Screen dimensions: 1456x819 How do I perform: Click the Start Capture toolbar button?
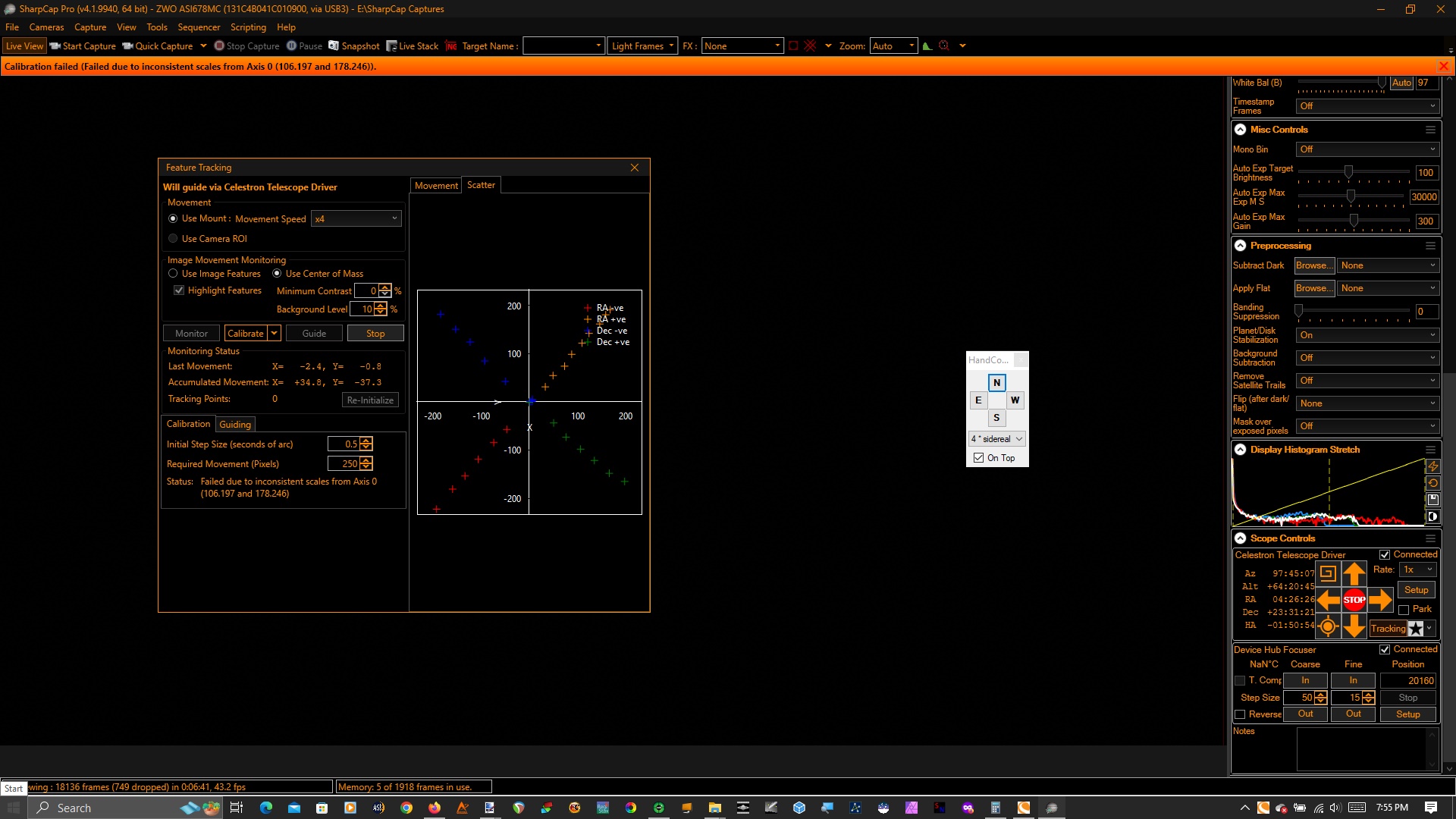click(83, 45)
